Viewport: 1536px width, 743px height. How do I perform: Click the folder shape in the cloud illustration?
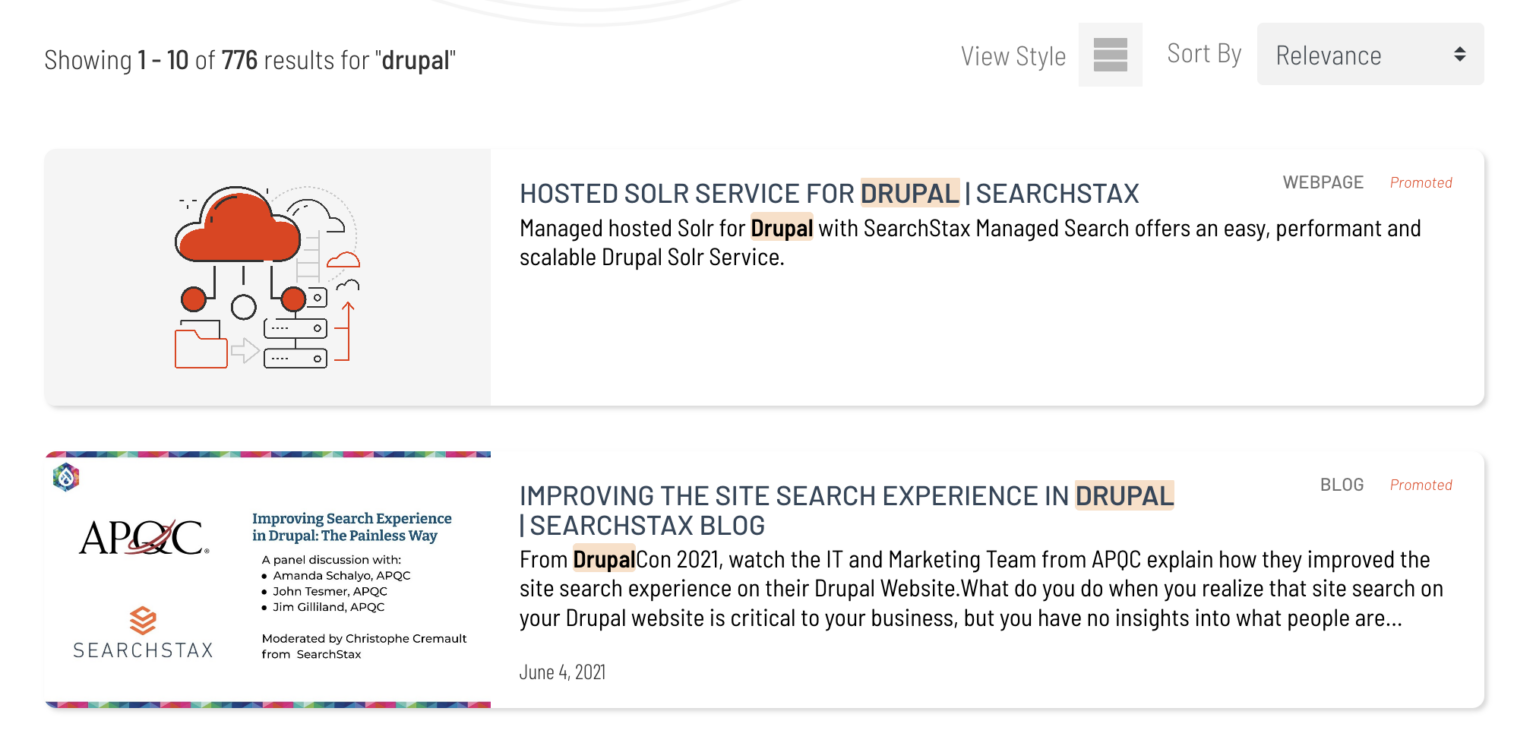tap(200, 349)
